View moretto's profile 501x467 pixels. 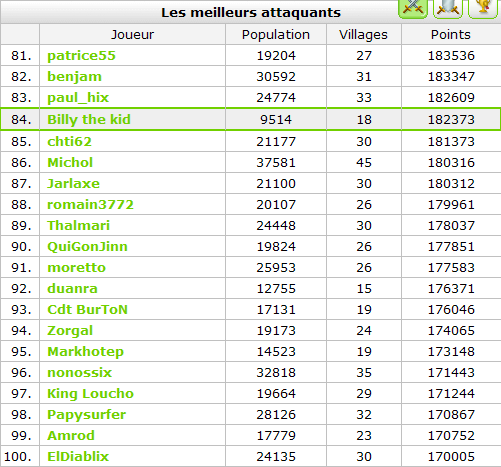pos(76,267)
